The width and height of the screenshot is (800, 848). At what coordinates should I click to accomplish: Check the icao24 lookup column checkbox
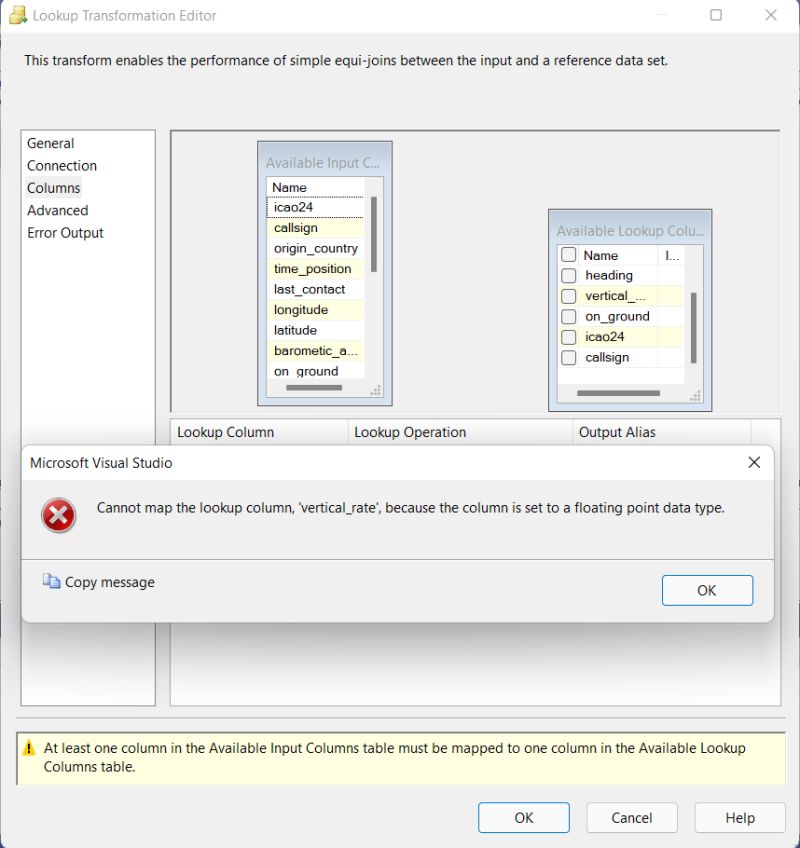(x=569, y=337)
